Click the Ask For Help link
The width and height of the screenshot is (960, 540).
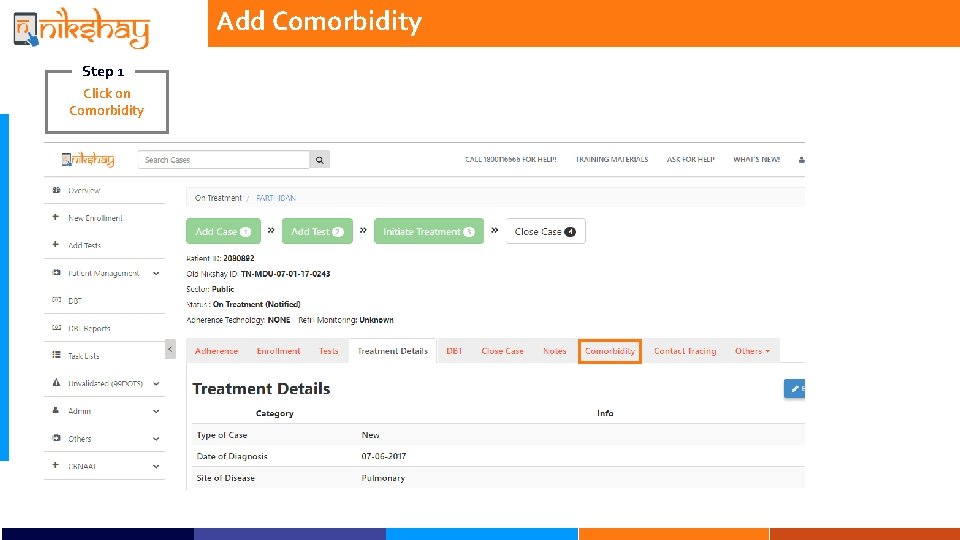(x=691, y=159)
